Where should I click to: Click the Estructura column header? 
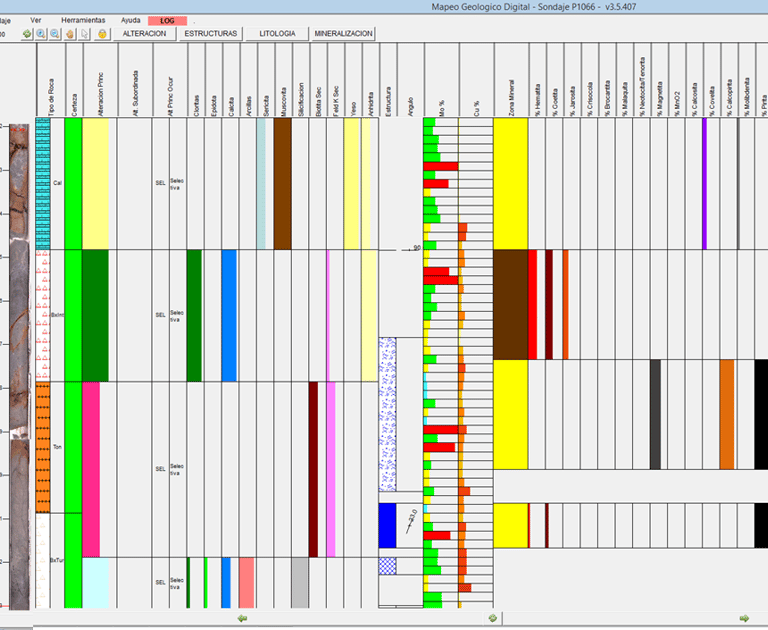(388, 101)
